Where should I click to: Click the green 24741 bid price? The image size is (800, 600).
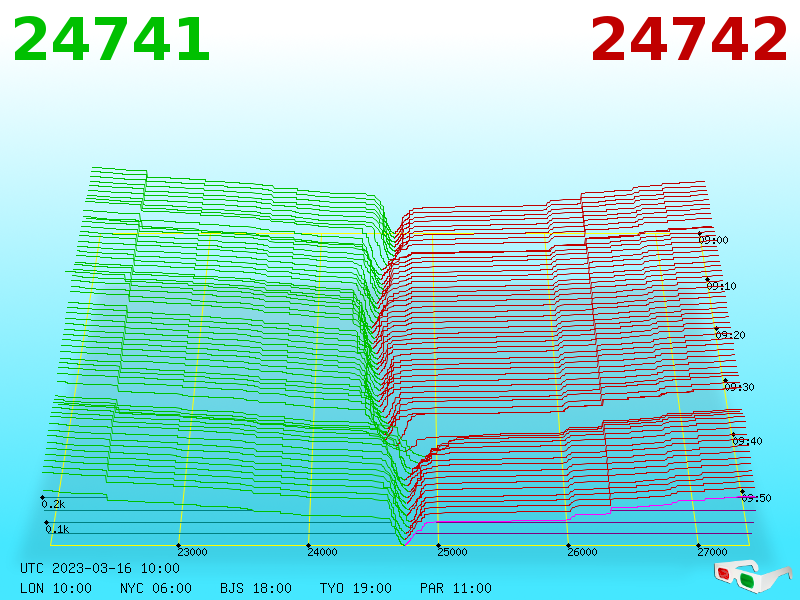pos(111,39)
